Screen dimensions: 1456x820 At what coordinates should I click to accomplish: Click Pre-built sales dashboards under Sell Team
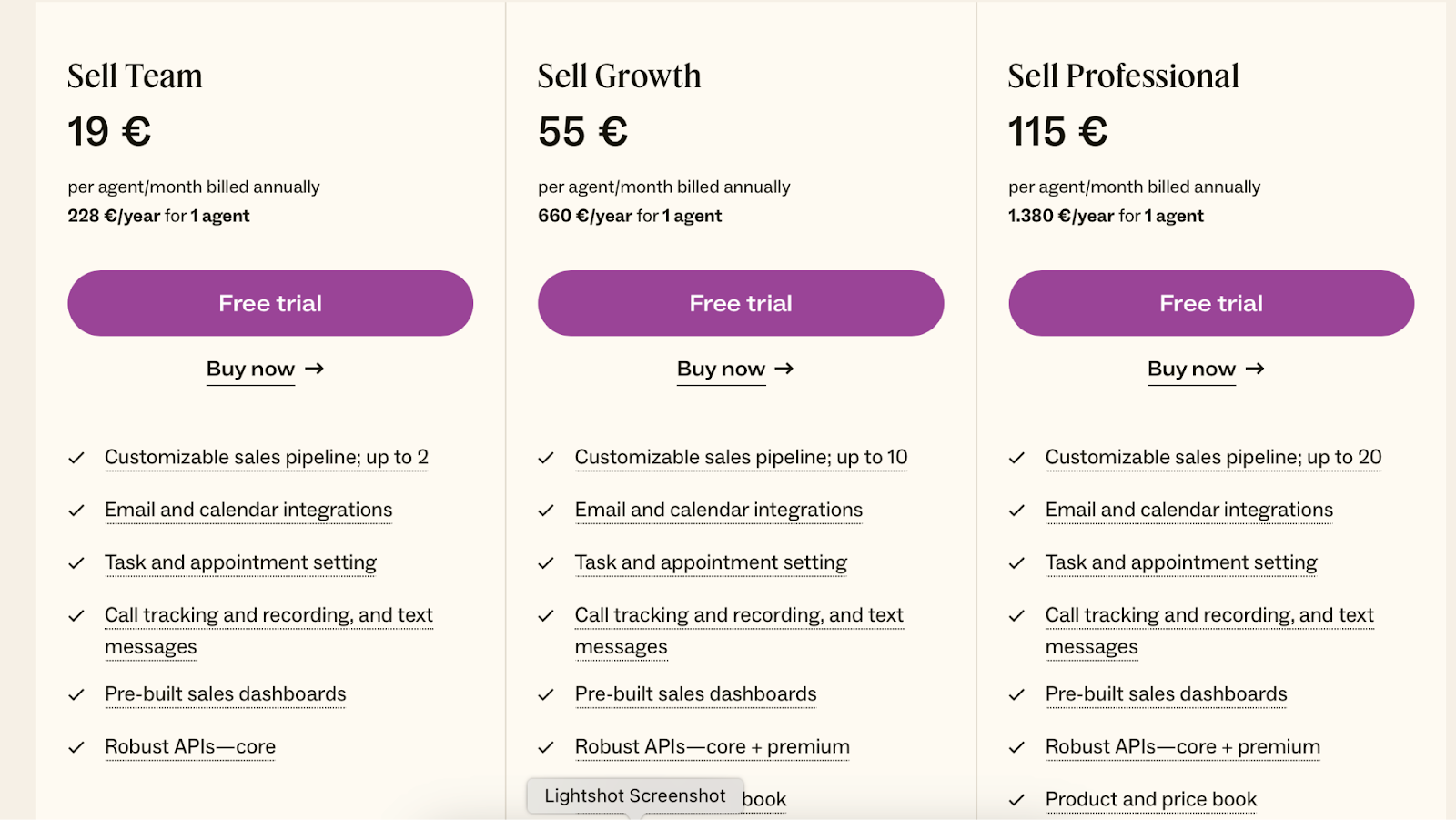tap(225, 693)
